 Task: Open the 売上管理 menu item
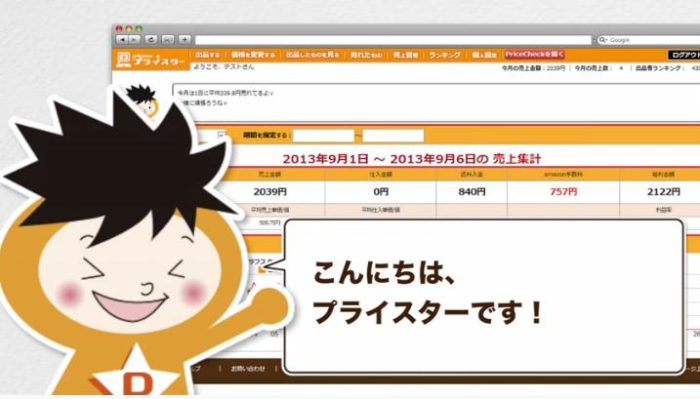(x=406, y=55)
